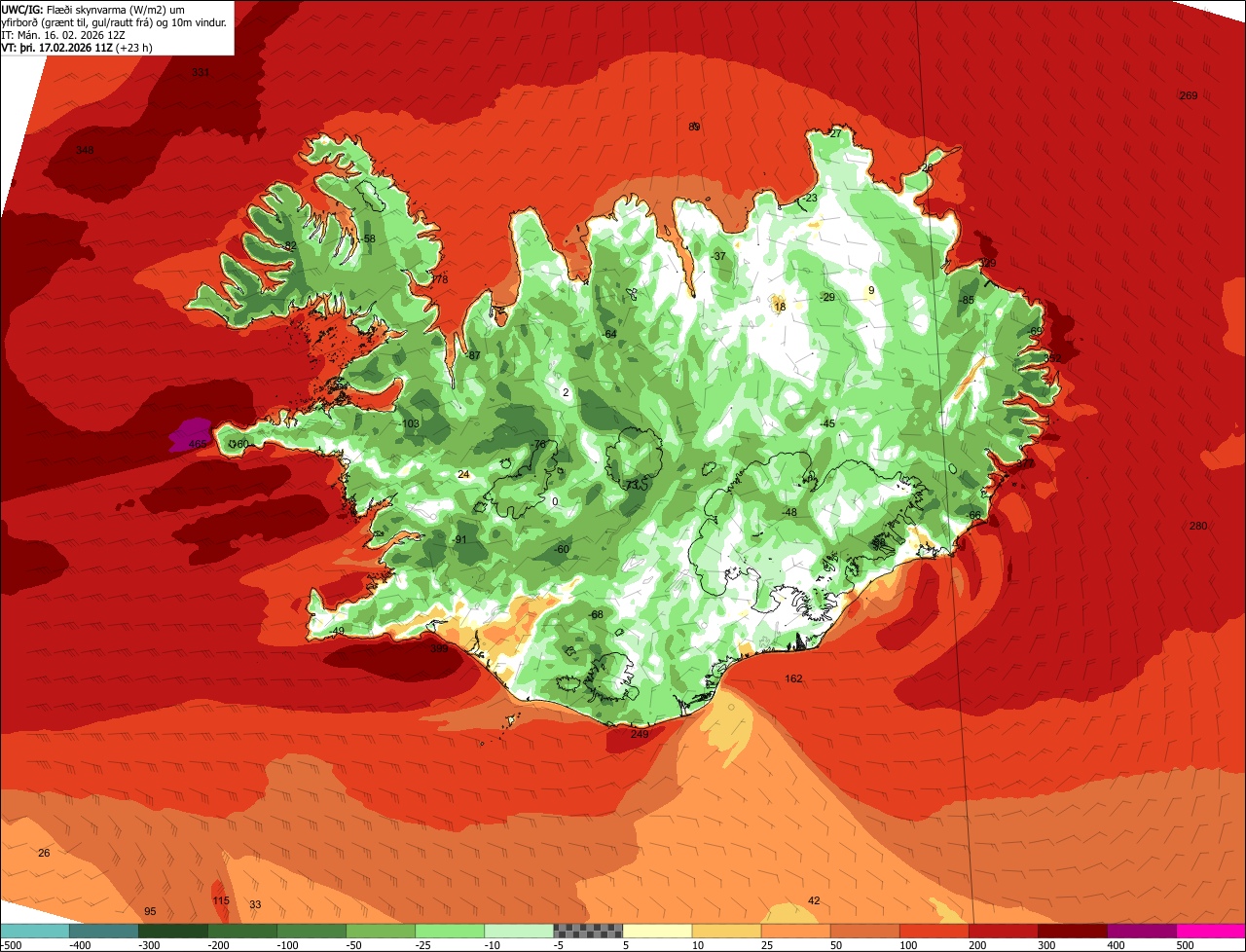Select the map value '-49'
This screenshot has height=952, width=1246.
pyautogui.click(x=337, y=632)
